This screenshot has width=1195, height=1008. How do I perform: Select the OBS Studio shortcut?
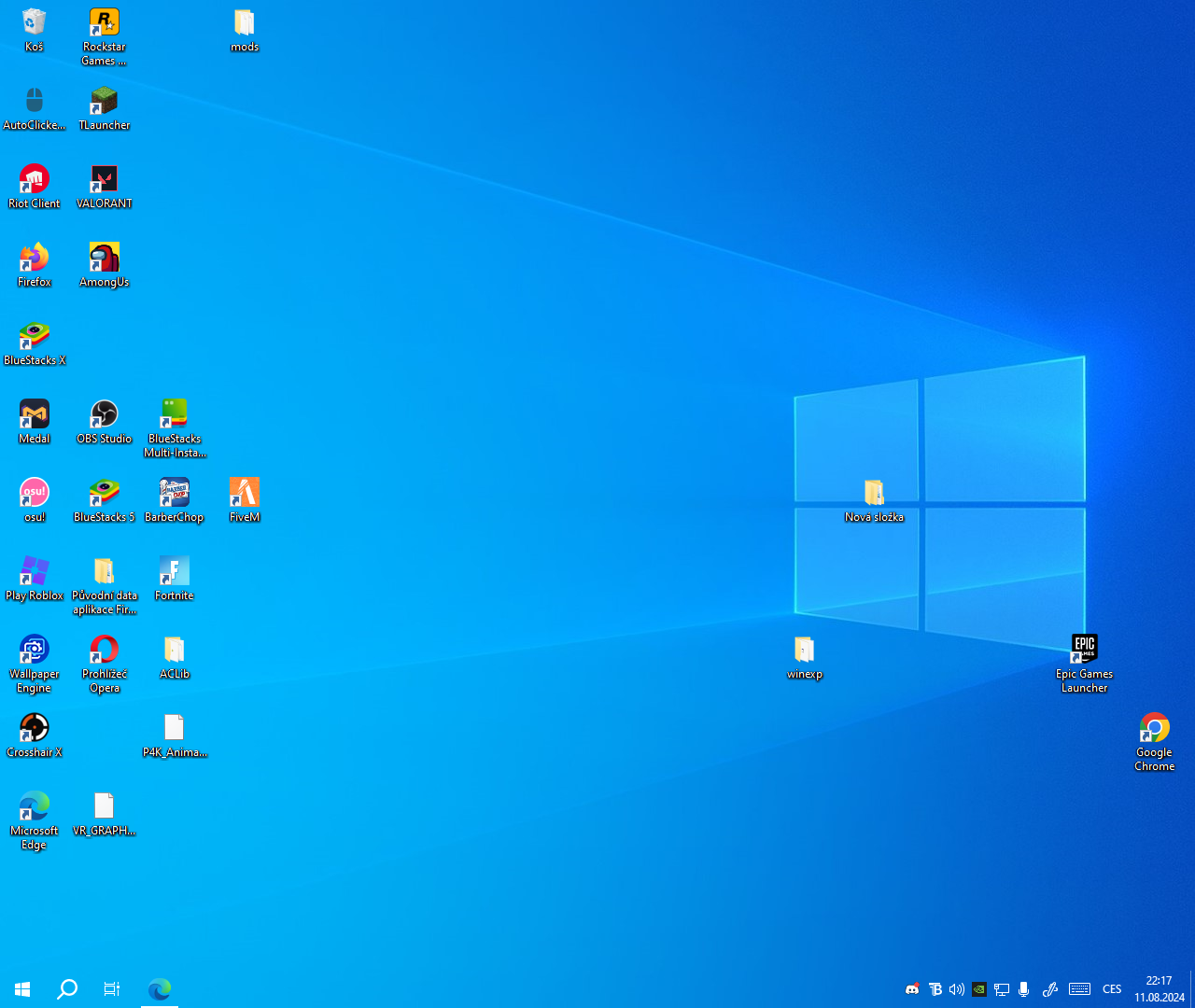105,422
